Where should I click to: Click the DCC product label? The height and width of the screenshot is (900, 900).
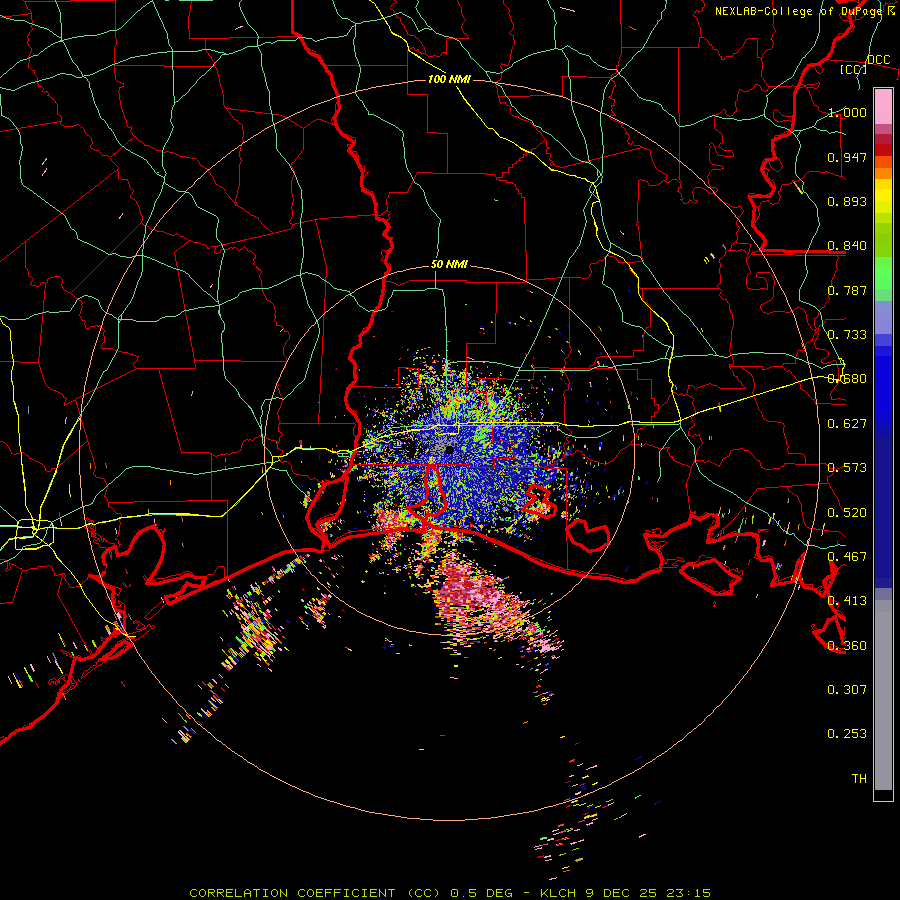click(878, 59)
